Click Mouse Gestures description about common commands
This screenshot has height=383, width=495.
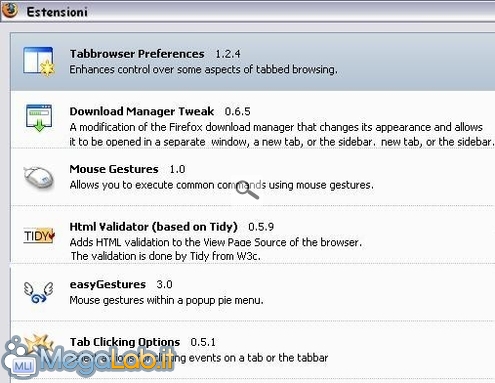point(222,185)
